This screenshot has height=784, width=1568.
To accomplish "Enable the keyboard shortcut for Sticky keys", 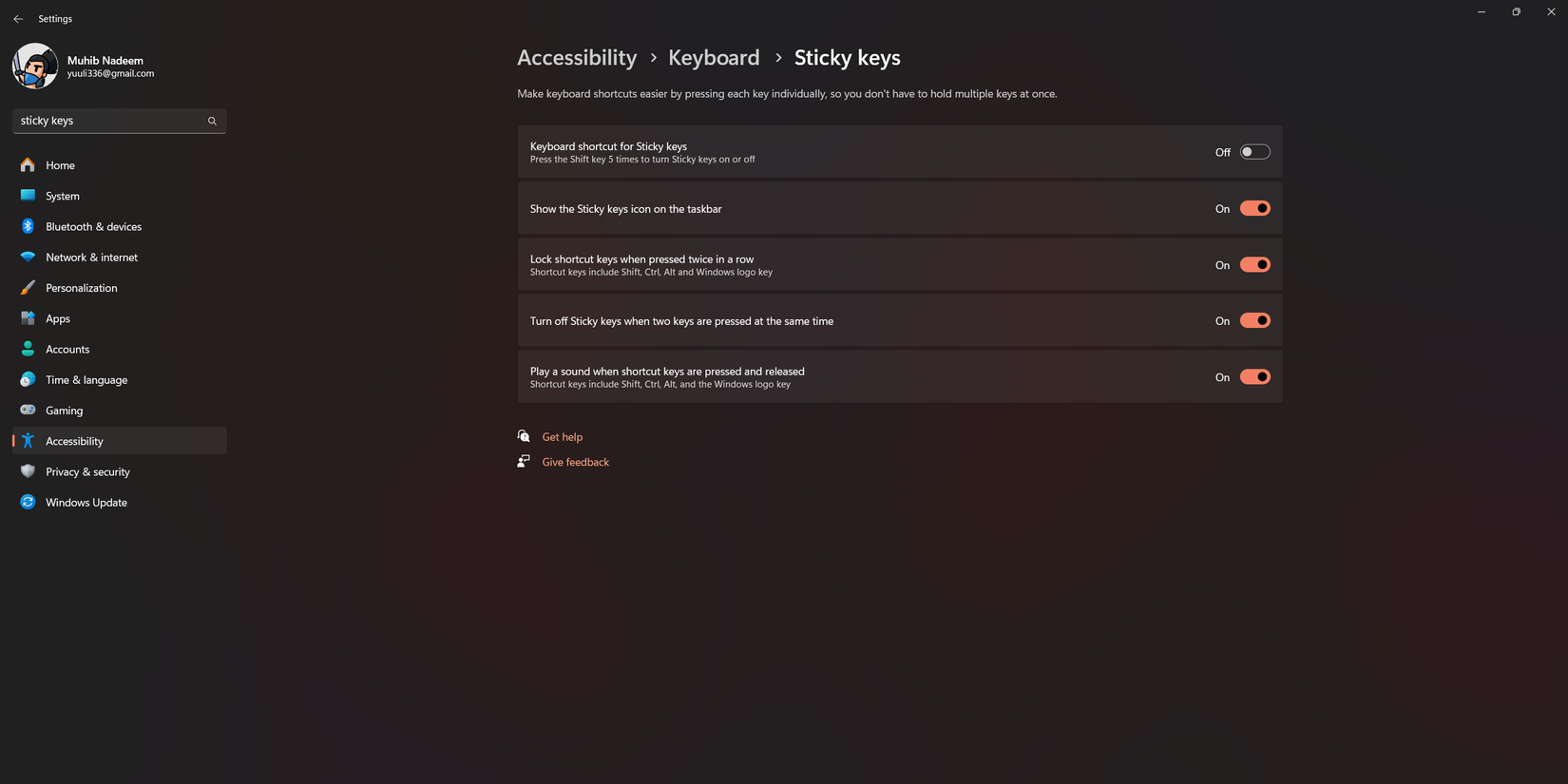I will pos(1254,151).
